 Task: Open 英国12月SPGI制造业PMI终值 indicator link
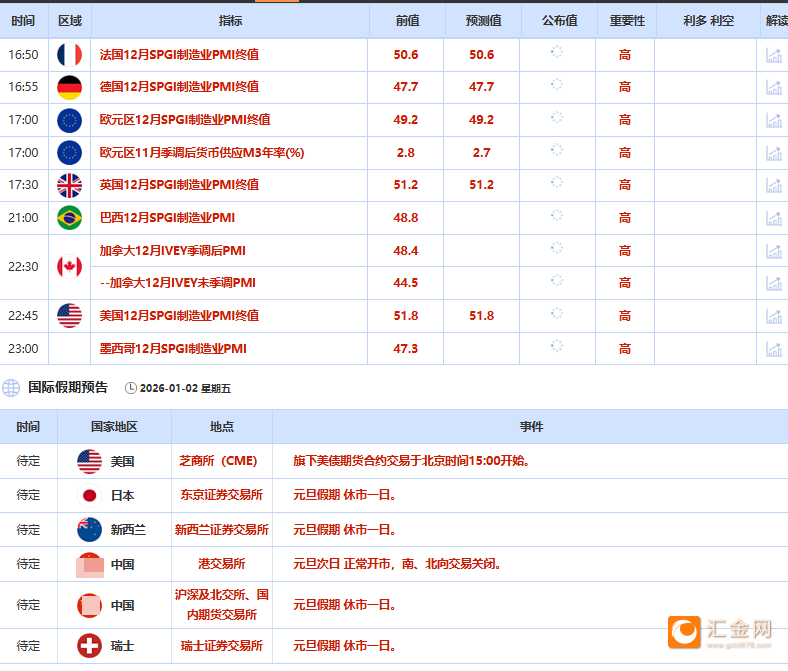coord(179,185)
